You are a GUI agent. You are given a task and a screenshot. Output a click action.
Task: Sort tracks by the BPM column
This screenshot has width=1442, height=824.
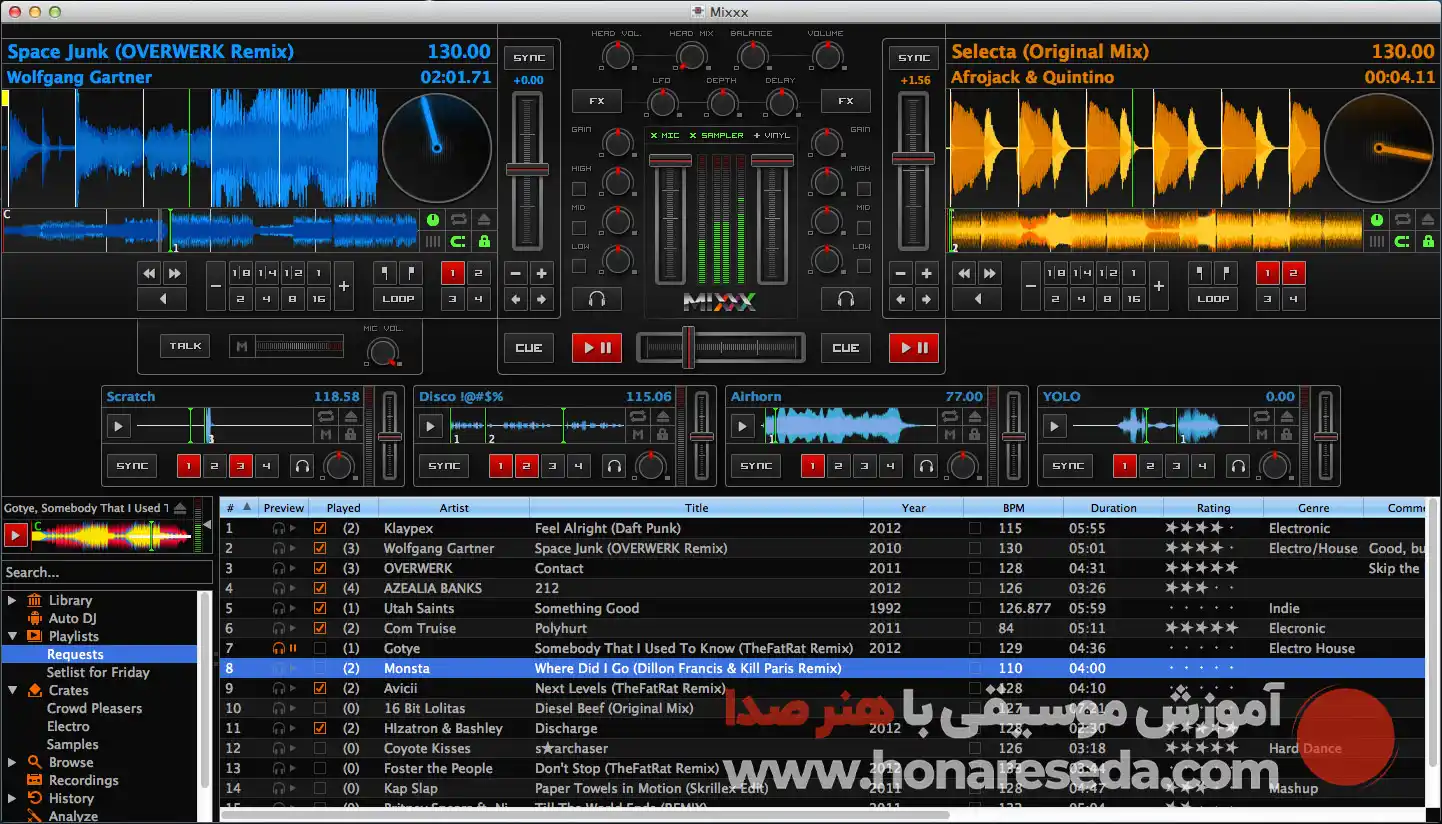tap(1014, 508)
